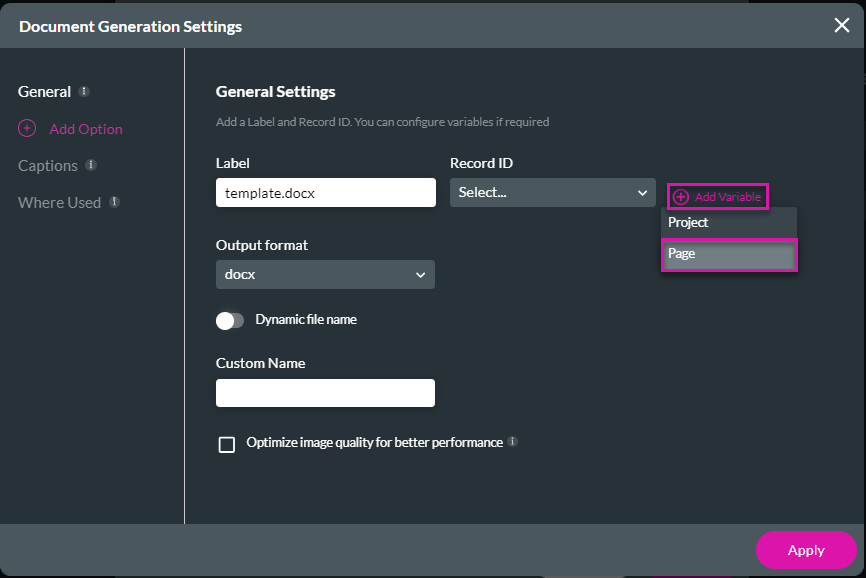This screenshot has width=866, height=578.
Task: Click the Custom Name input field
Action: (325, 392)
